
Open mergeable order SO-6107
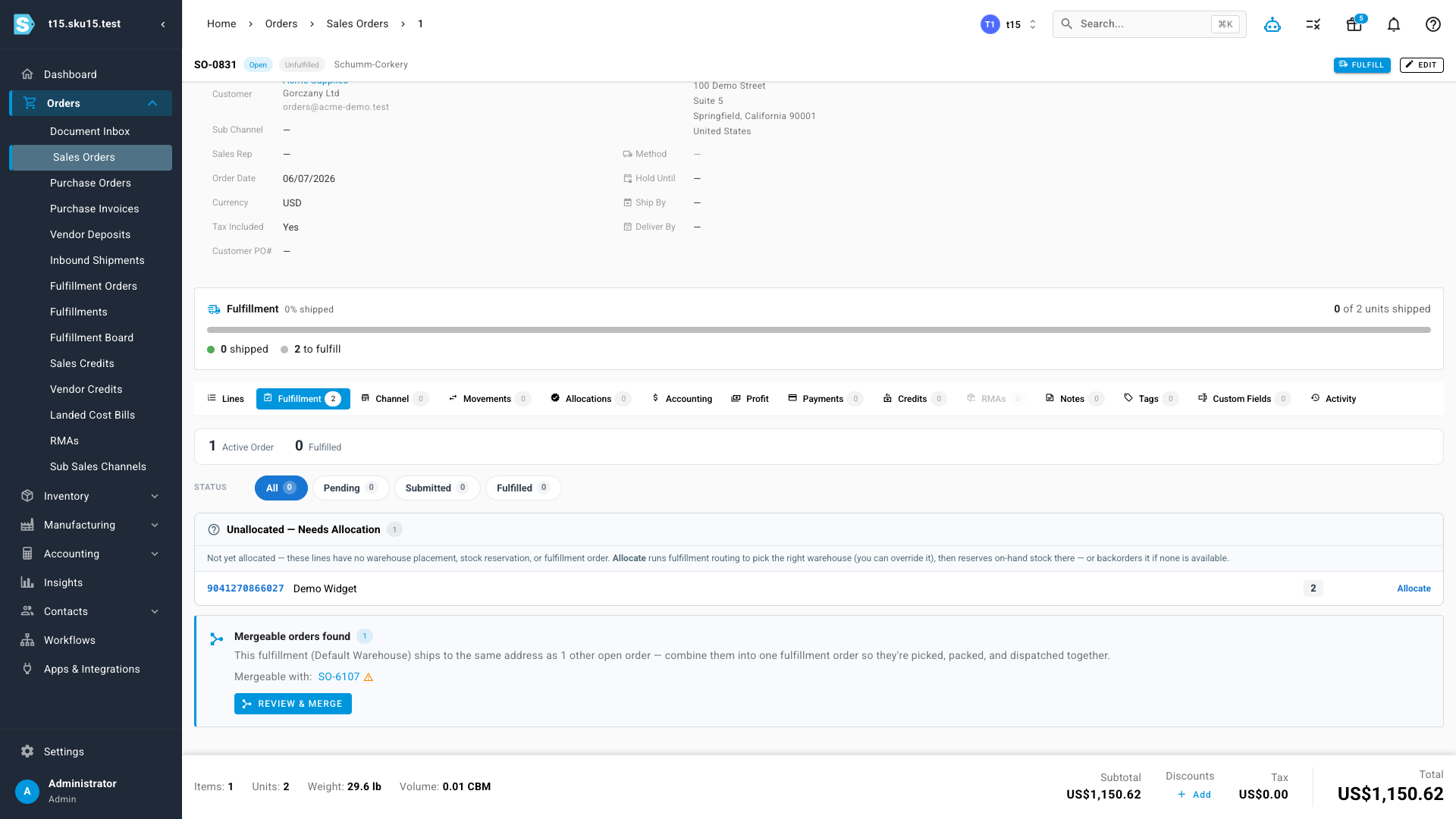tap(339, 677)
